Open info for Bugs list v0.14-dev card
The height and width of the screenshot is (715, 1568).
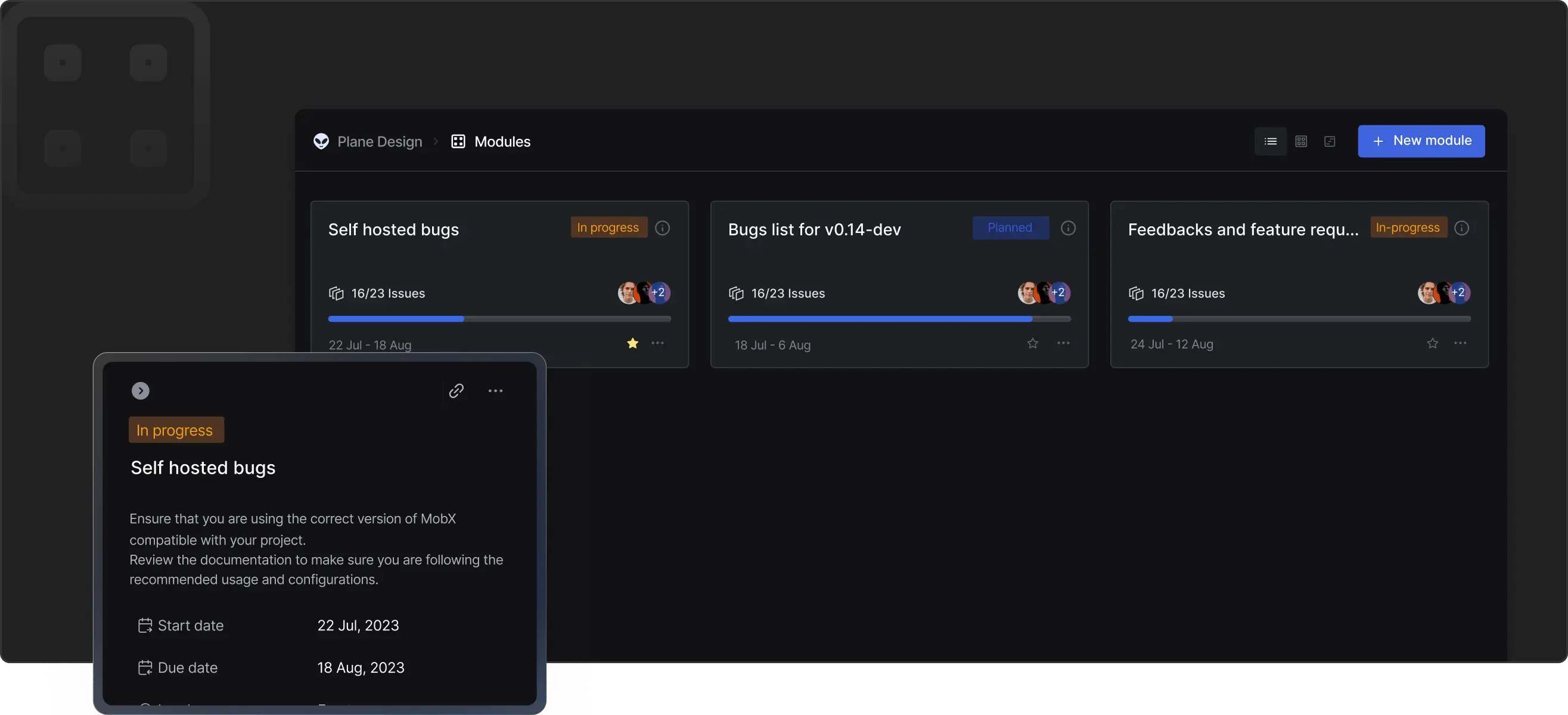coord(1067,228)
